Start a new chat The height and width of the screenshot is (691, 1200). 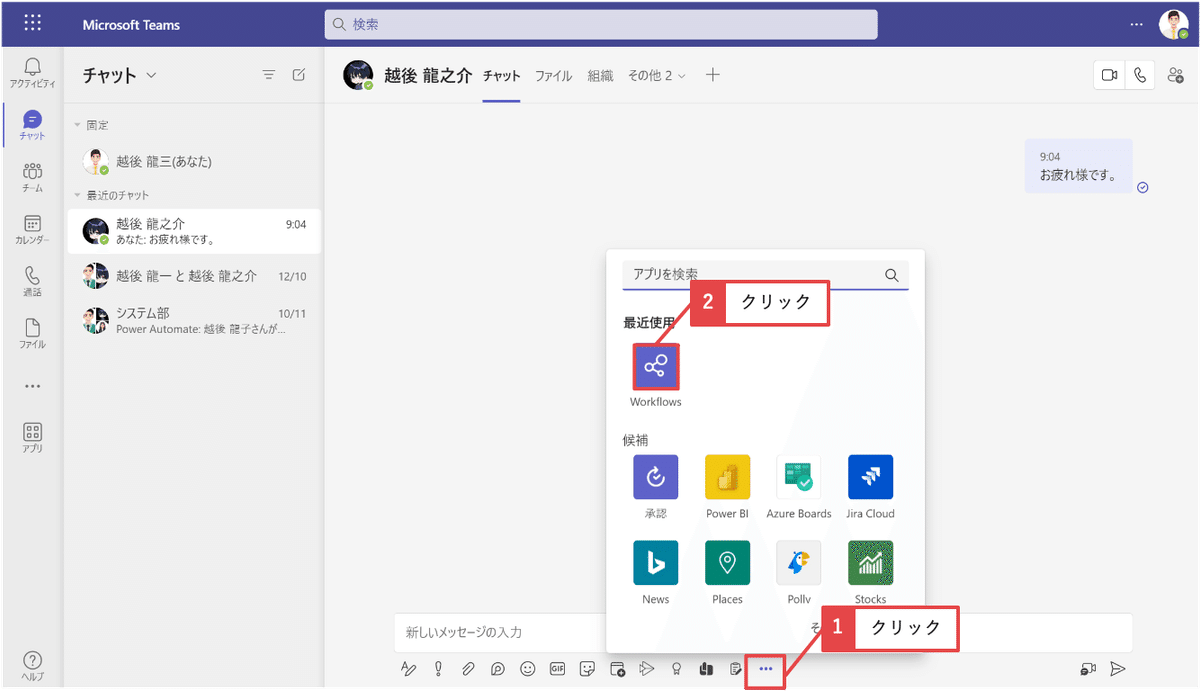[299, 75]
